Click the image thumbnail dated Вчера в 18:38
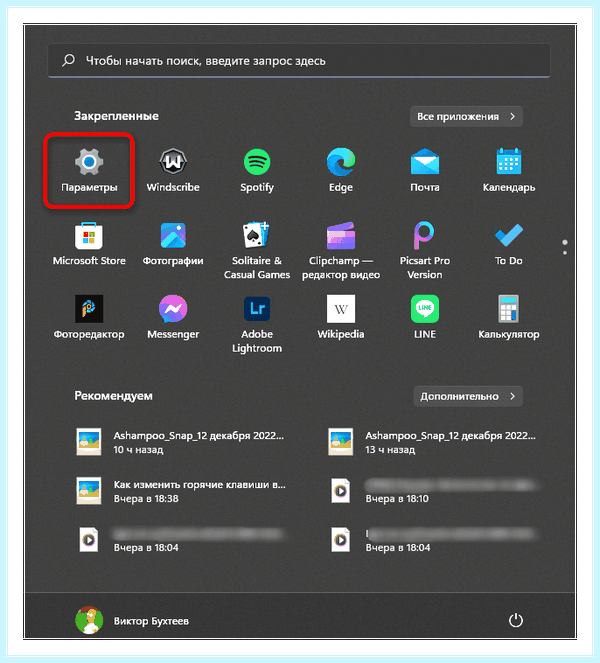 click(x=88, y=491)
